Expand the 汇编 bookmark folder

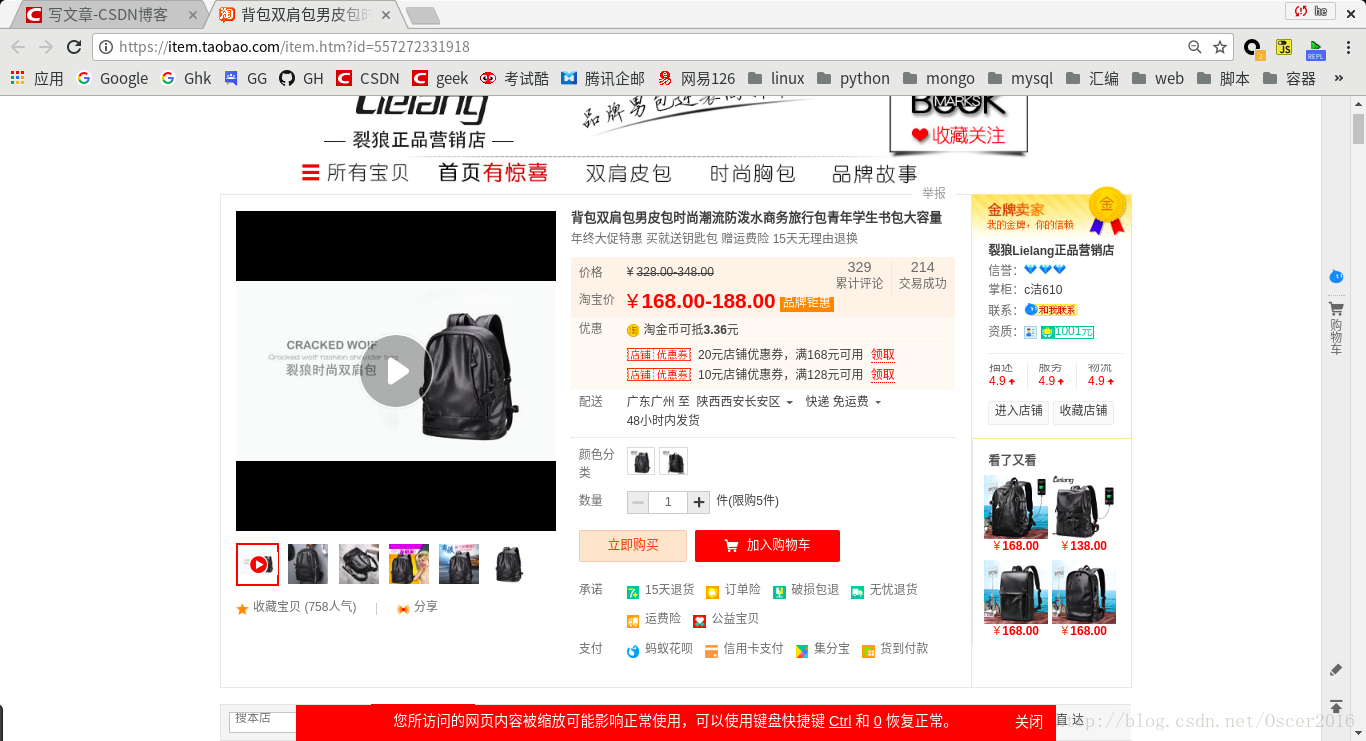[1092, 78]
